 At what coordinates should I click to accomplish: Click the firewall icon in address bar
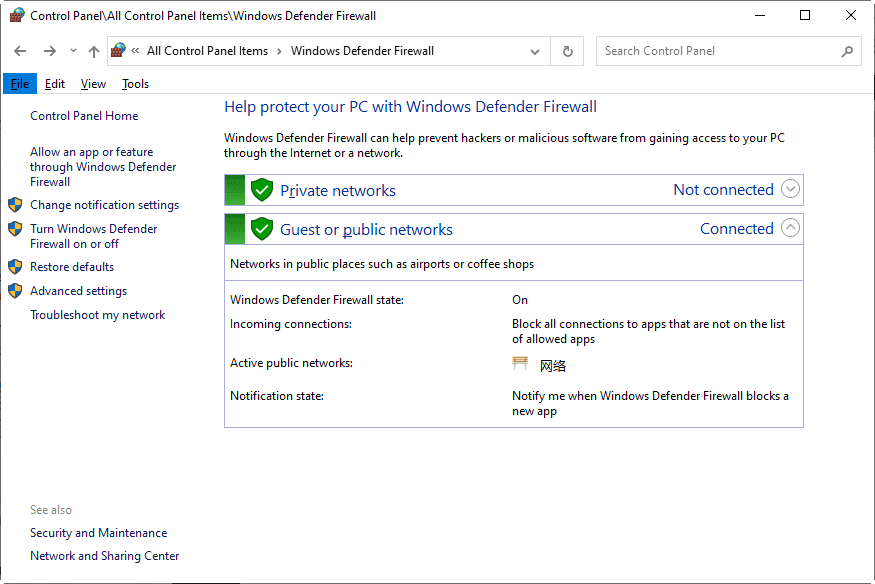119,51
